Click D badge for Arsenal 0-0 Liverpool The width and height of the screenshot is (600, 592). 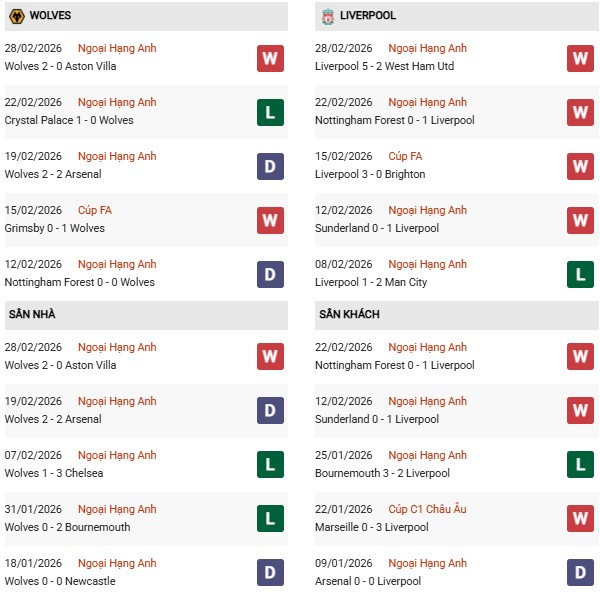coord(580,573)
